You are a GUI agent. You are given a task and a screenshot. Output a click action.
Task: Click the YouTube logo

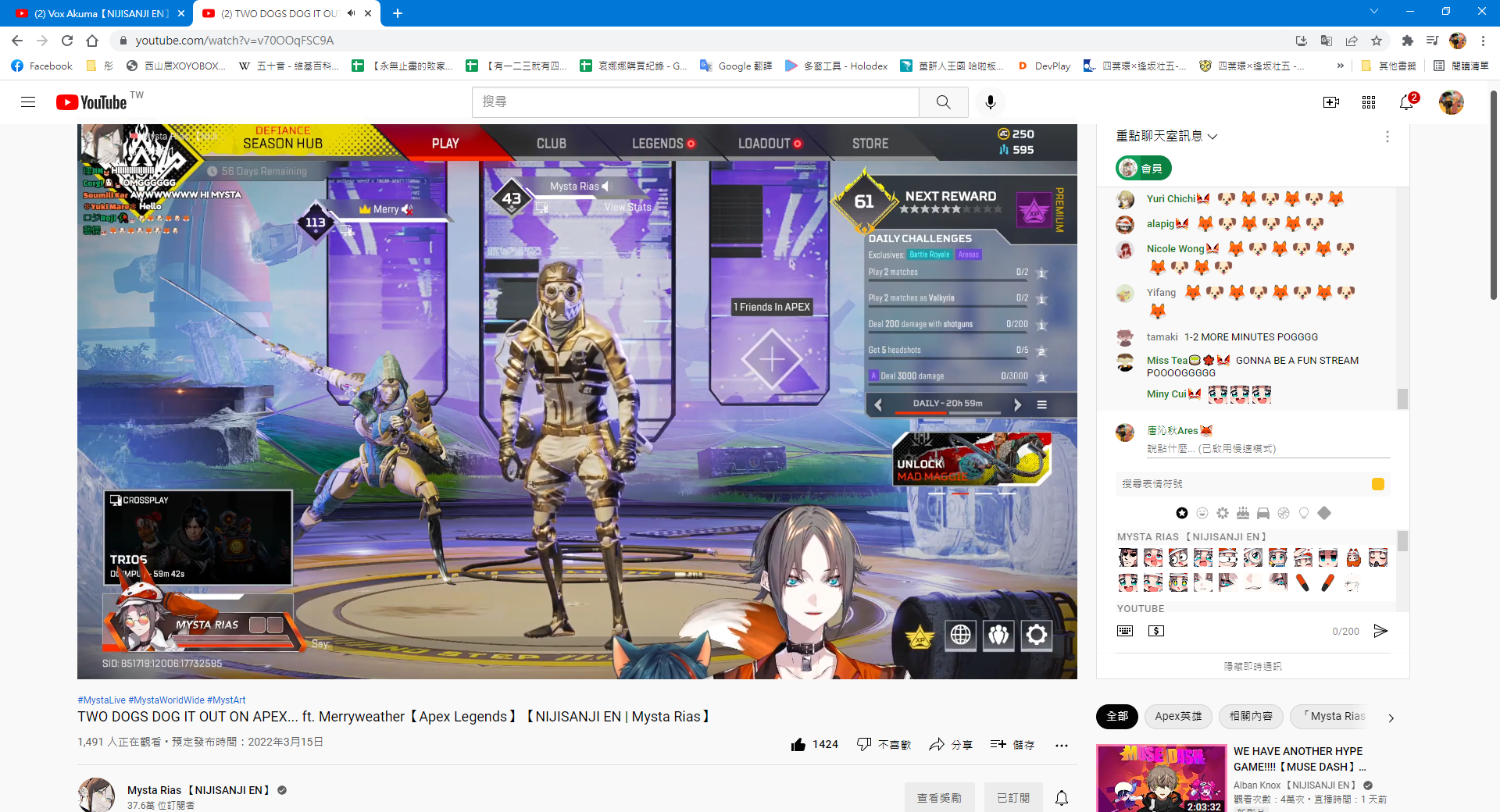[x=92, y=102]
